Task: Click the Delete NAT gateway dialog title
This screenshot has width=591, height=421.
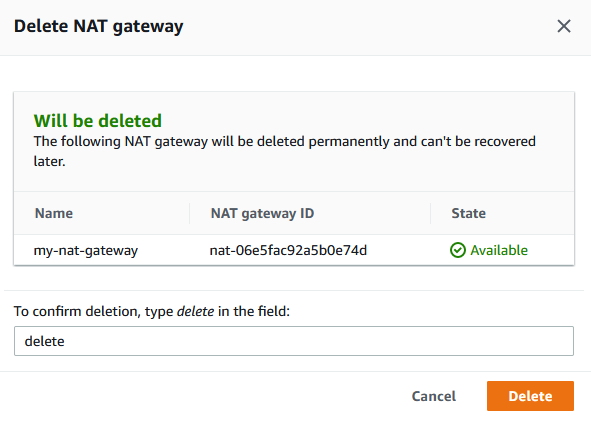Action: tap(99, 27)
